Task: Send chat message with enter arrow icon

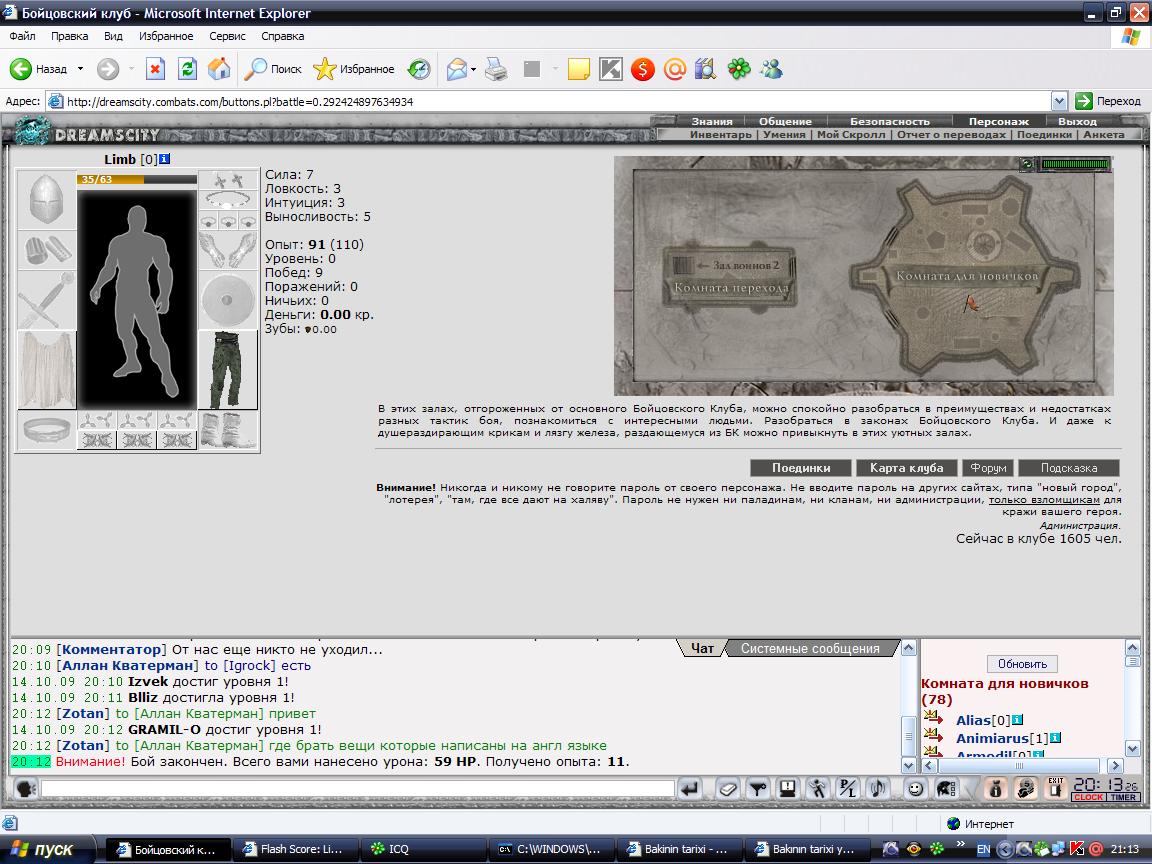Action: tap(689, 789)
